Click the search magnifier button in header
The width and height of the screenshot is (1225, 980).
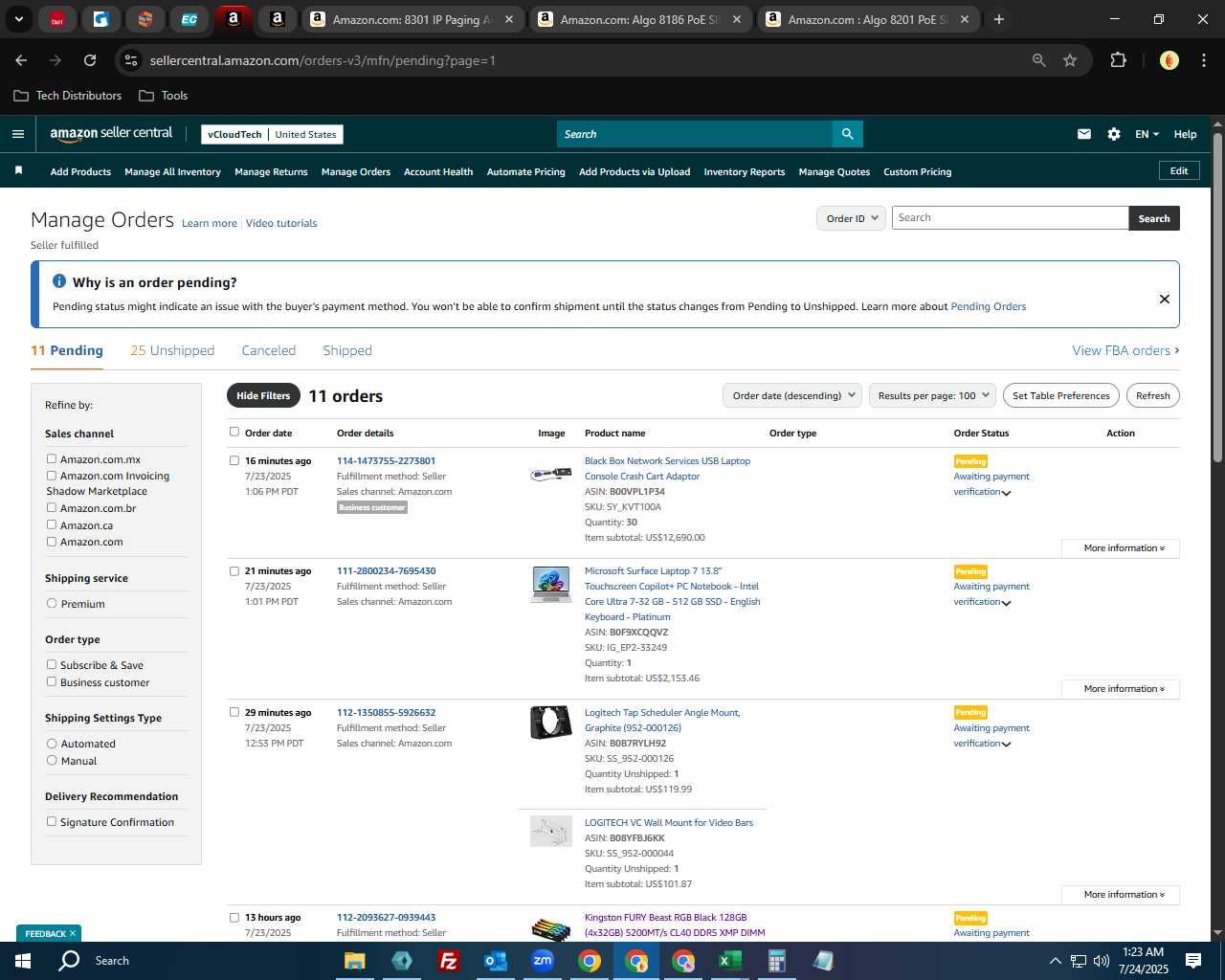(847, 134)
